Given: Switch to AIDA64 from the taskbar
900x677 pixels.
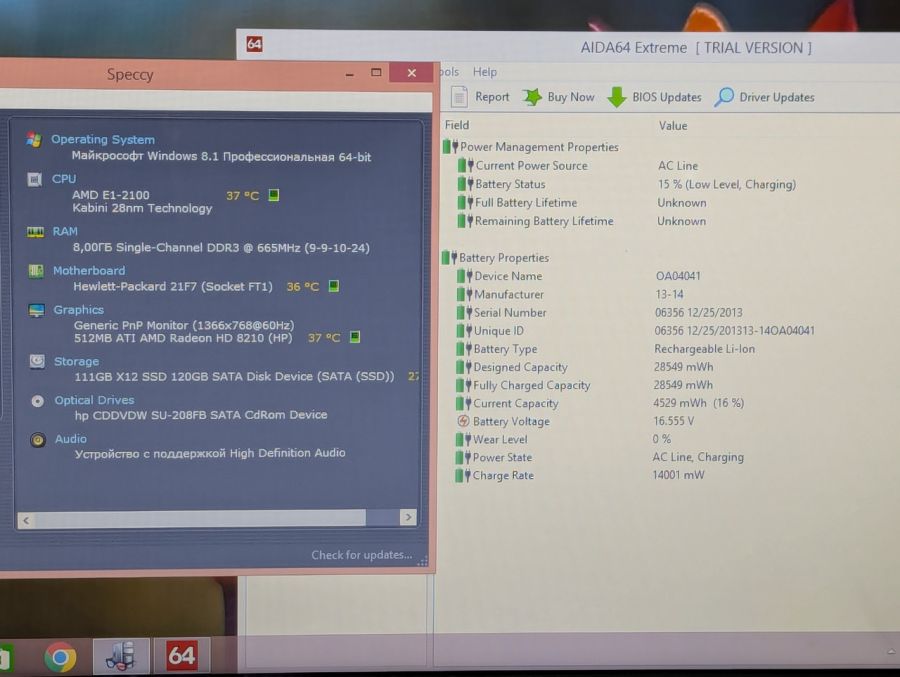Looking at the screenshot, I should coord(182,655).
